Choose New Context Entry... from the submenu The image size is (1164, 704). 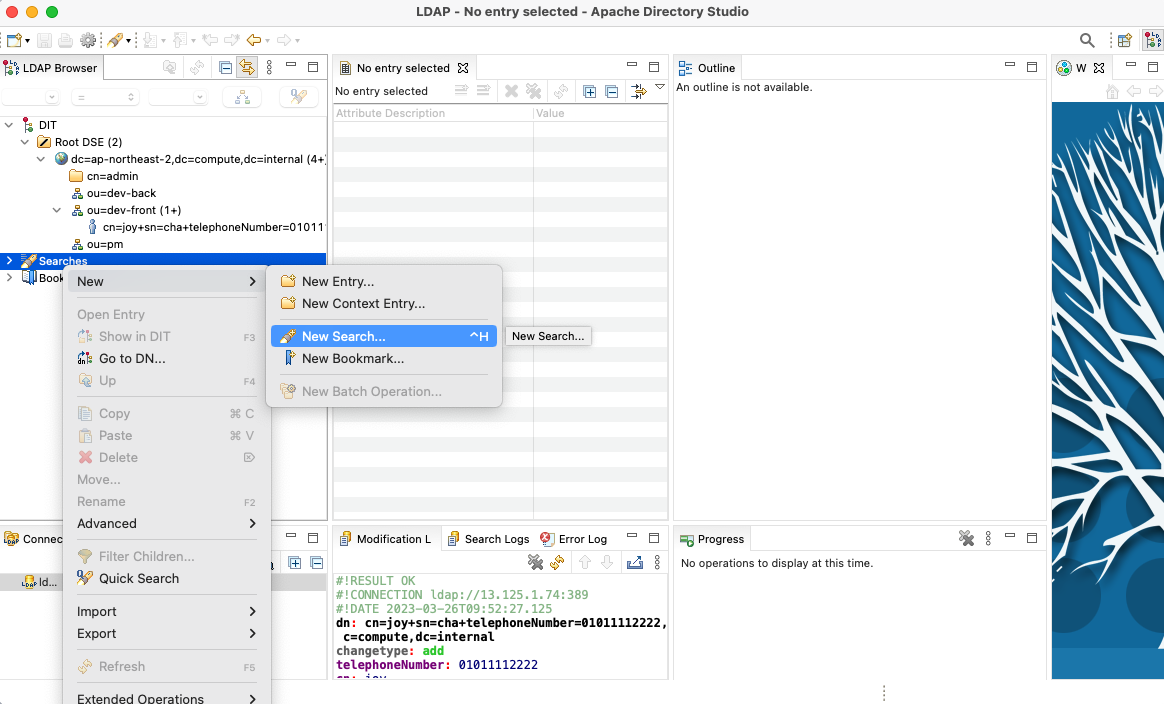[x=384, y=304]
